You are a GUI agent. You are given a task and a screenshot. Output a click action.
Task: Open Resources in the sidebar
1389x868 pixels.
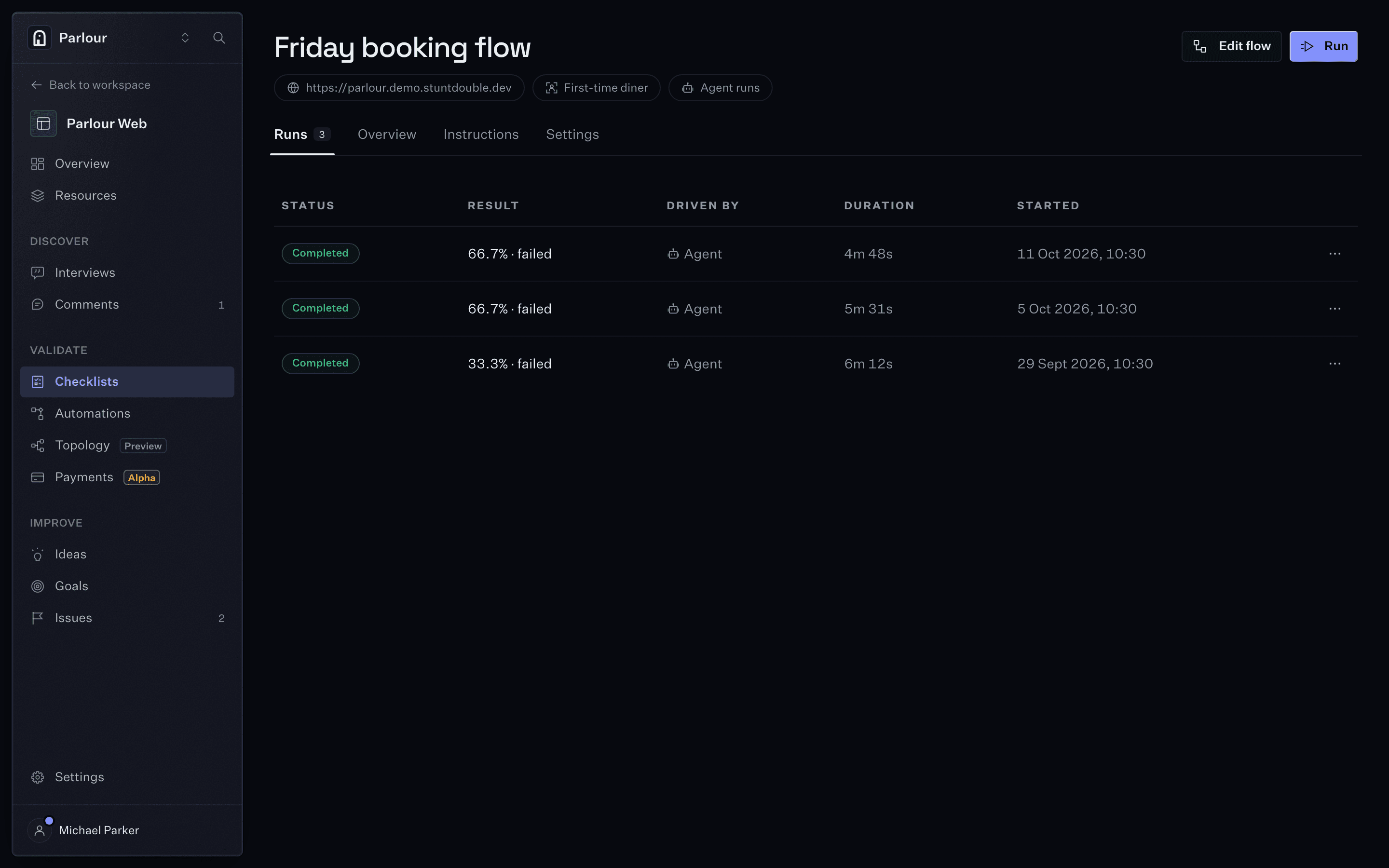[127, 196]
